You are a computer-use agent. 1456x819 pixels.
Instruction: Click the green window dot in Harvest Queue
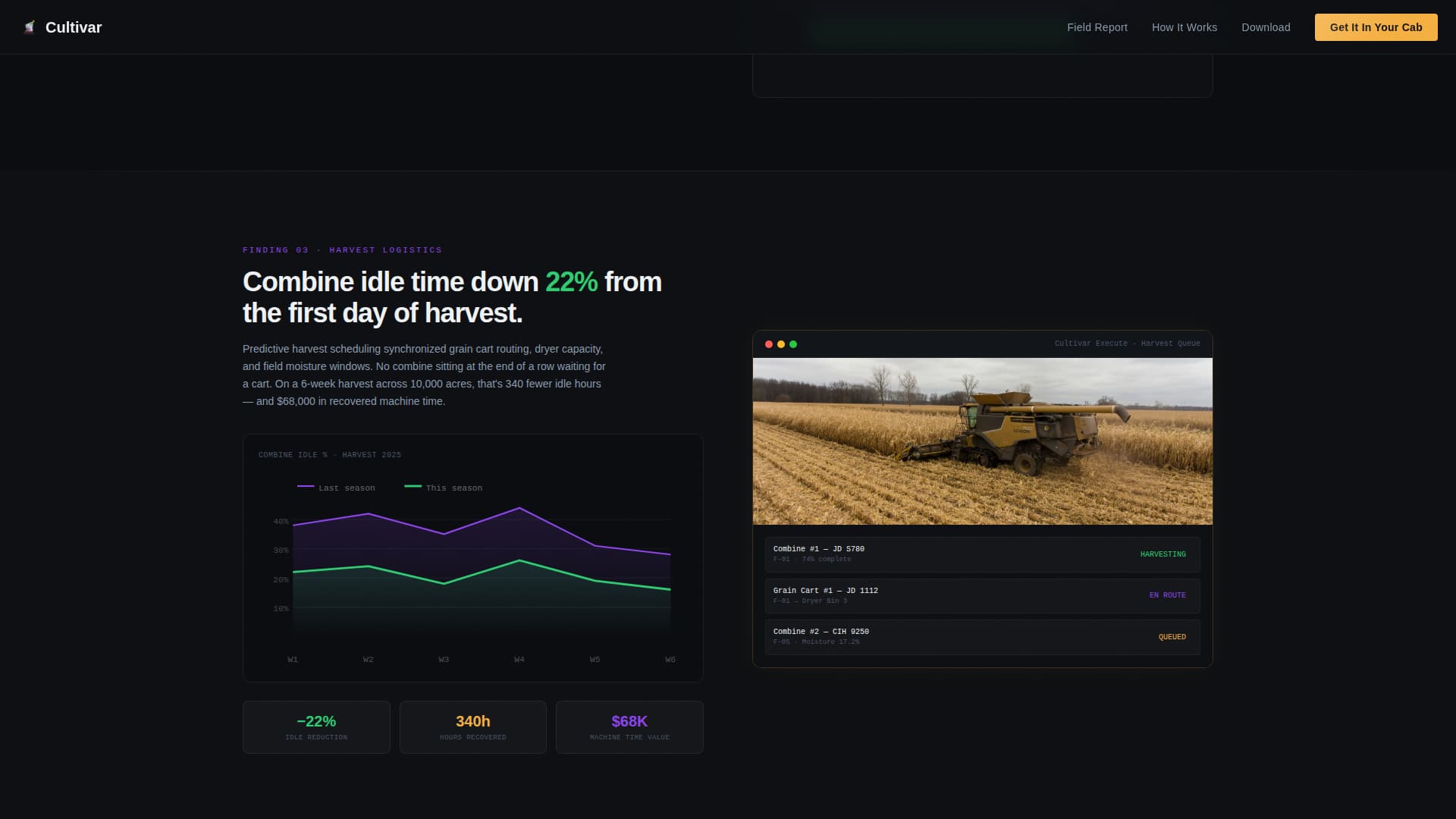[793, 344]
